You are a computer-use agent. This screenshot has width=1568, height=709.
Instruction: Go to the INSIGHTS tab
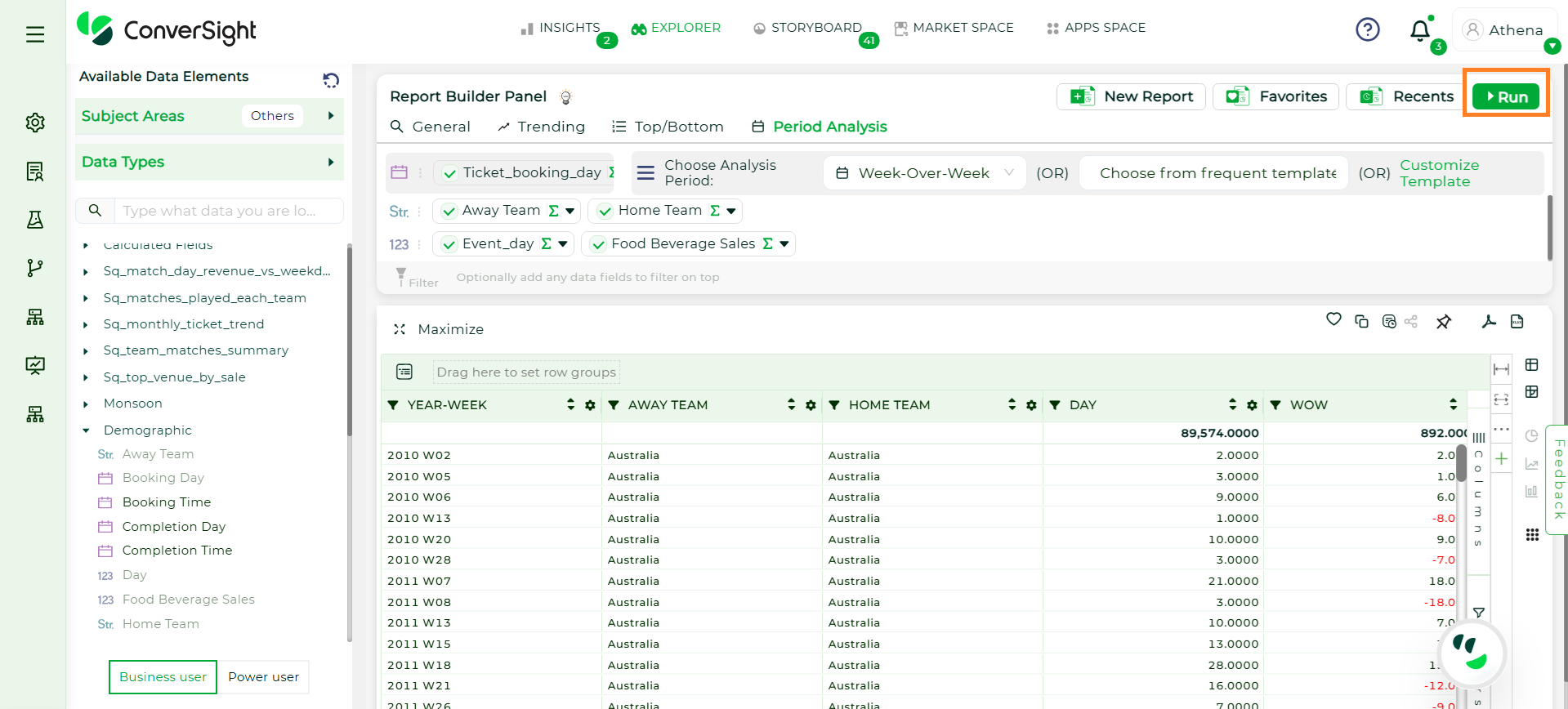(x=561, y=28)
